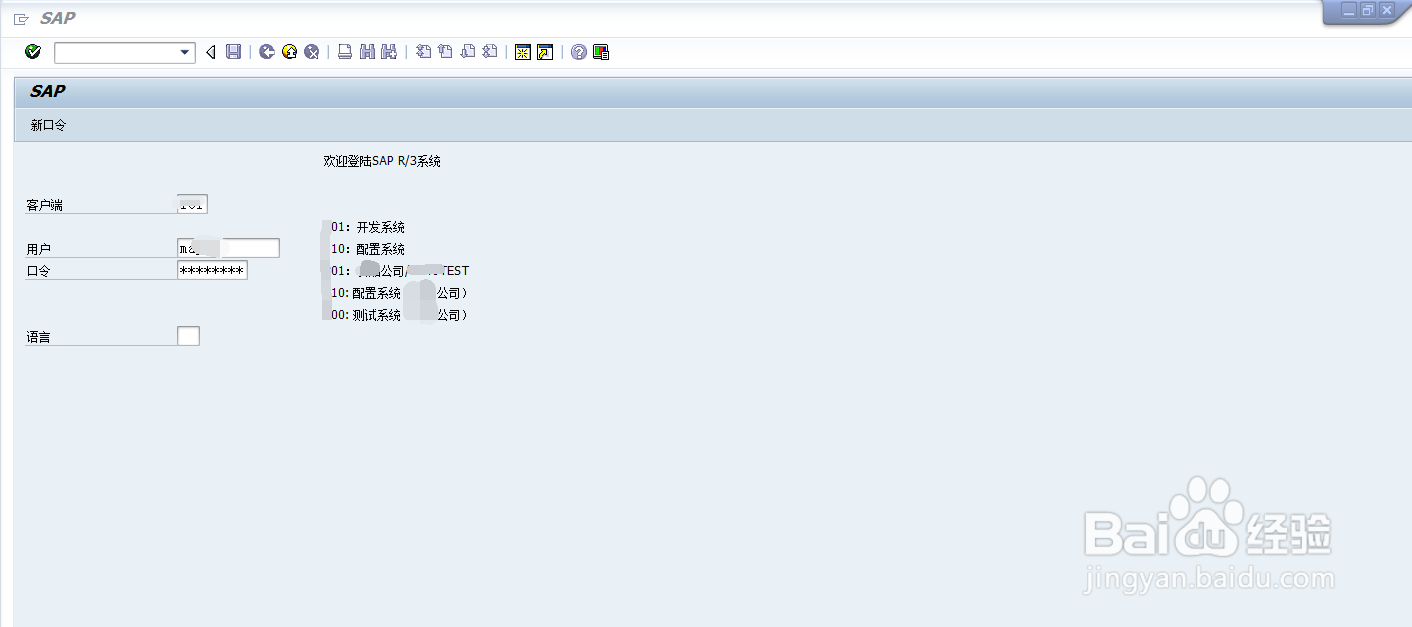Click the welcome text 欢迎登陆SAP R/3系统
Screen dimensions: 1412x627
coord(382,161)
